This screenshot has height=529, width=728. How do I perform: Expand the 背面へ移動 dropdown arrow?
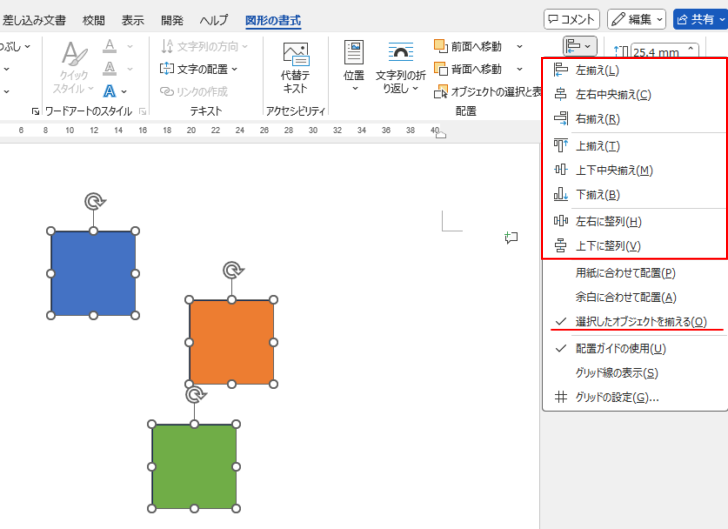click(x=520, y=69)
